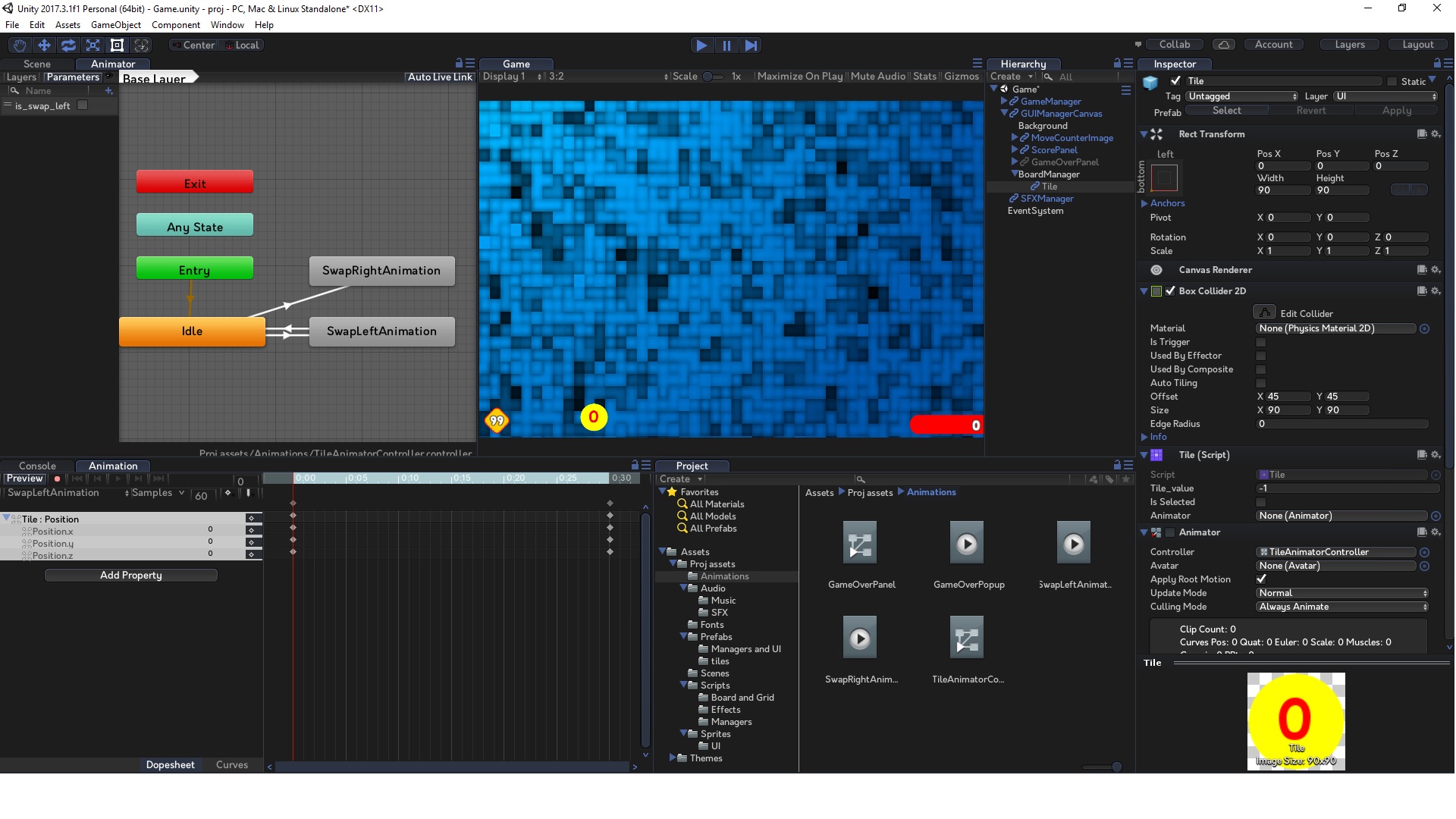The height and width of the screenshot is (819, 1456).
Task: Switch to the Console tab
Action: click(x=38, y=466)
